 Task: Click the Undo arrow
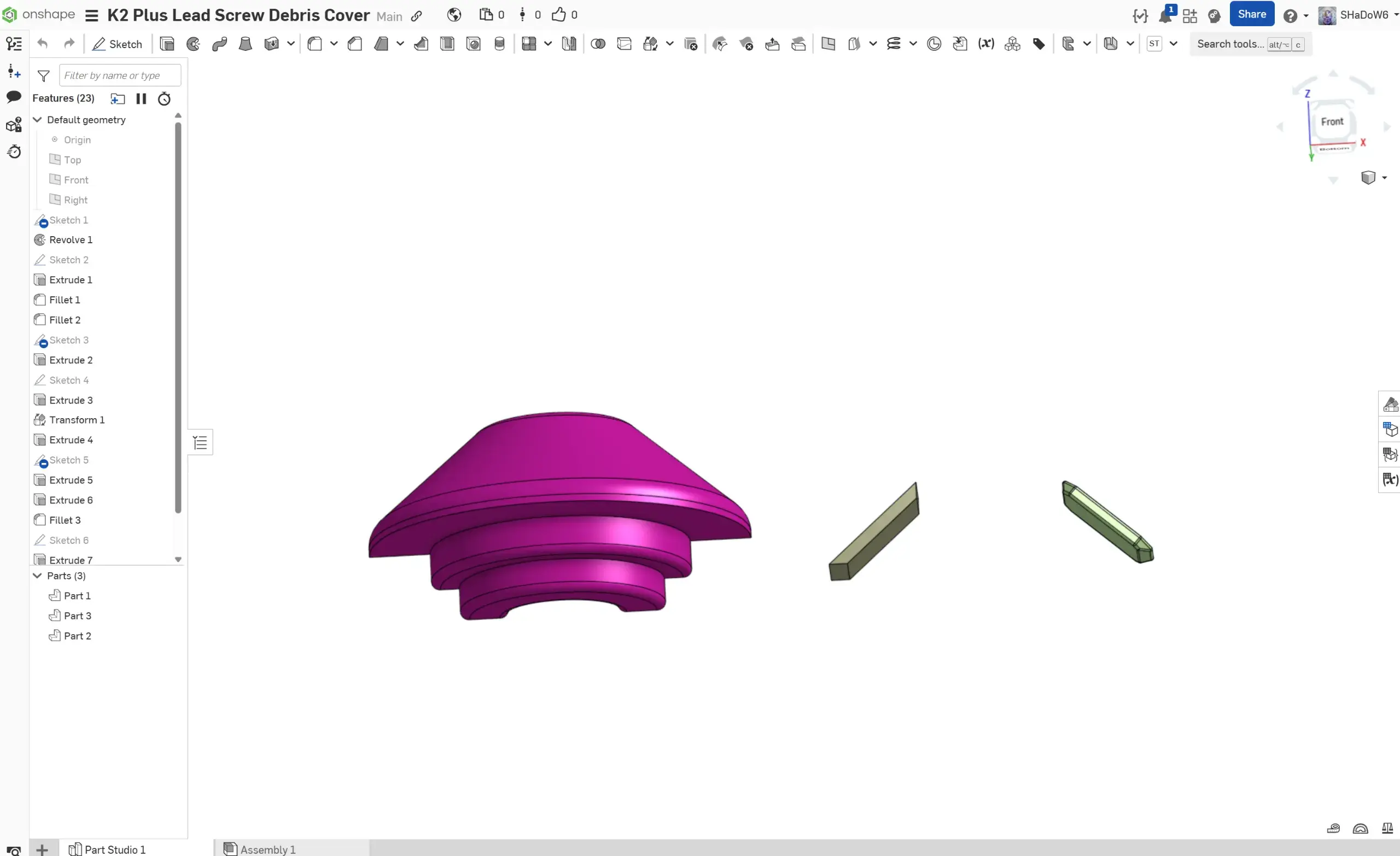(43, 44)
